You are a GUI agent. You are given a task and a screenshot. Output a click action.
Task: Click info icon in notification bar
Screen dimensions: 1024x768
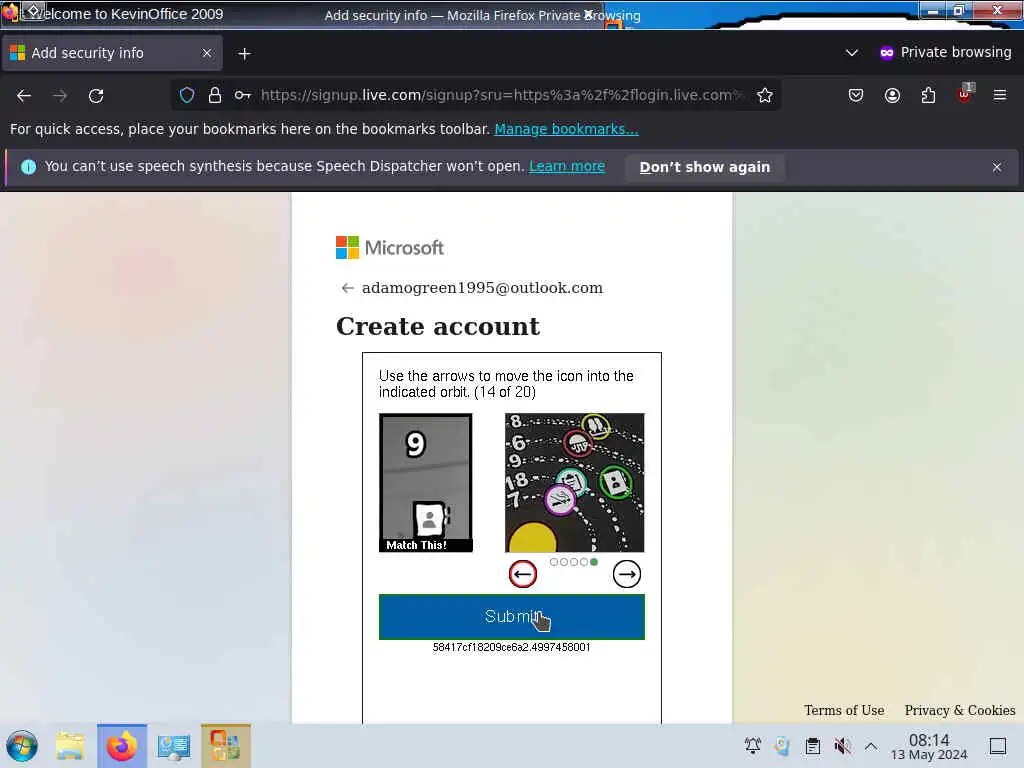(28, 167)
